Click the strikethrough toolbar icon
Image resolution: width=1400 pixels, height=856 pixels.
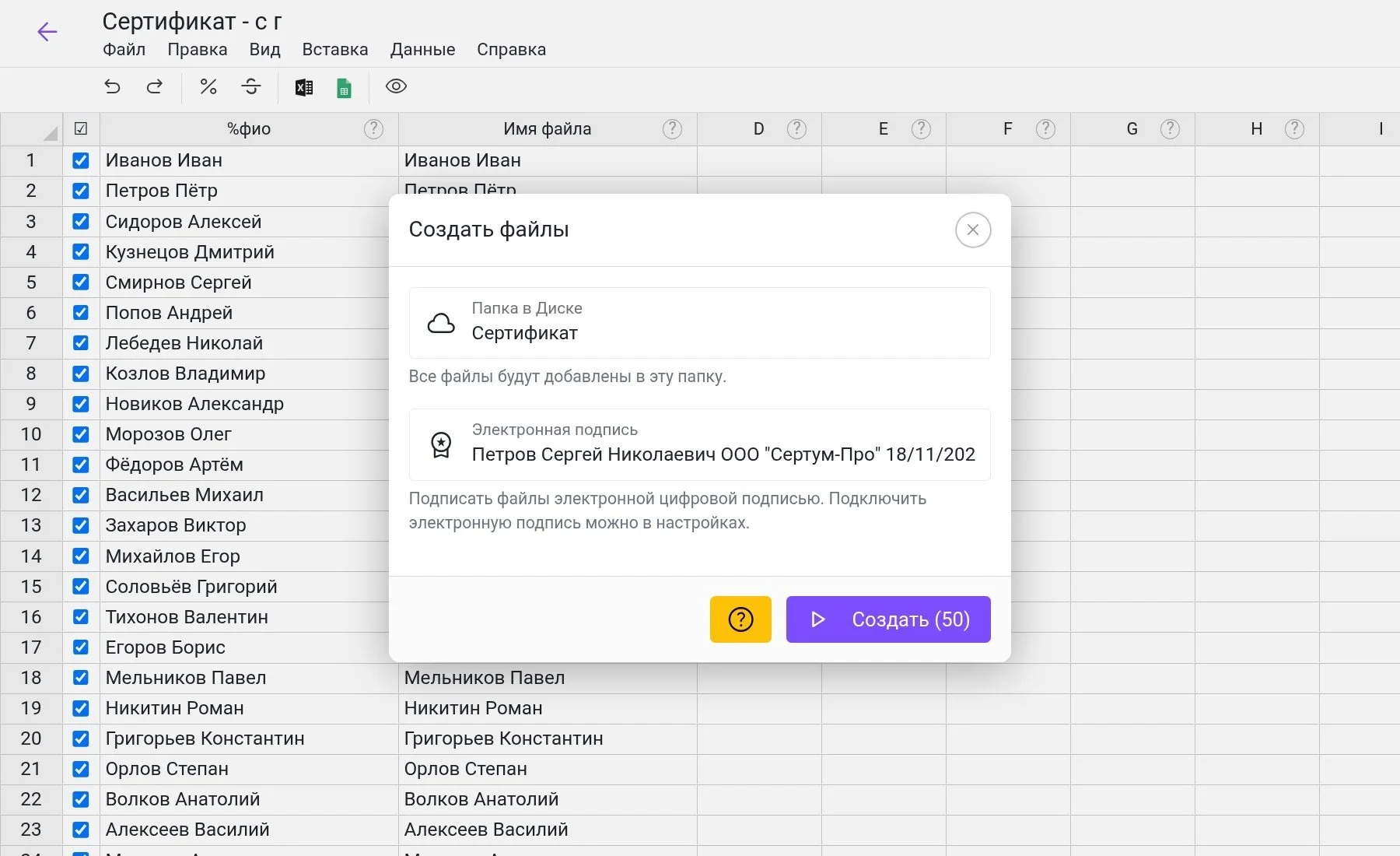(251, 86)
